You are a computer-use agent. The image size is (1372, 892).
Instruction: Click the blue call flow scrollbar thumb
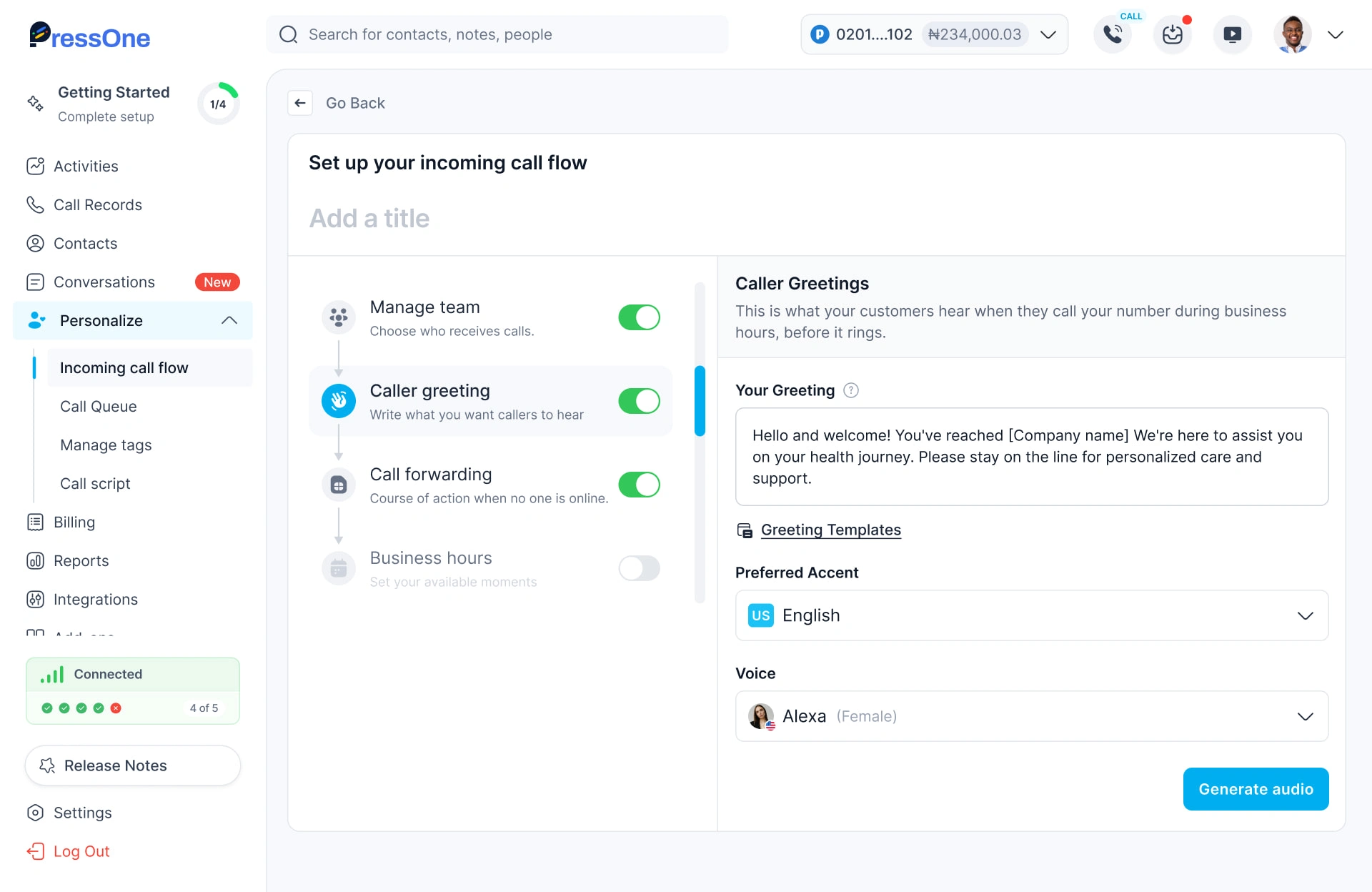700,401
